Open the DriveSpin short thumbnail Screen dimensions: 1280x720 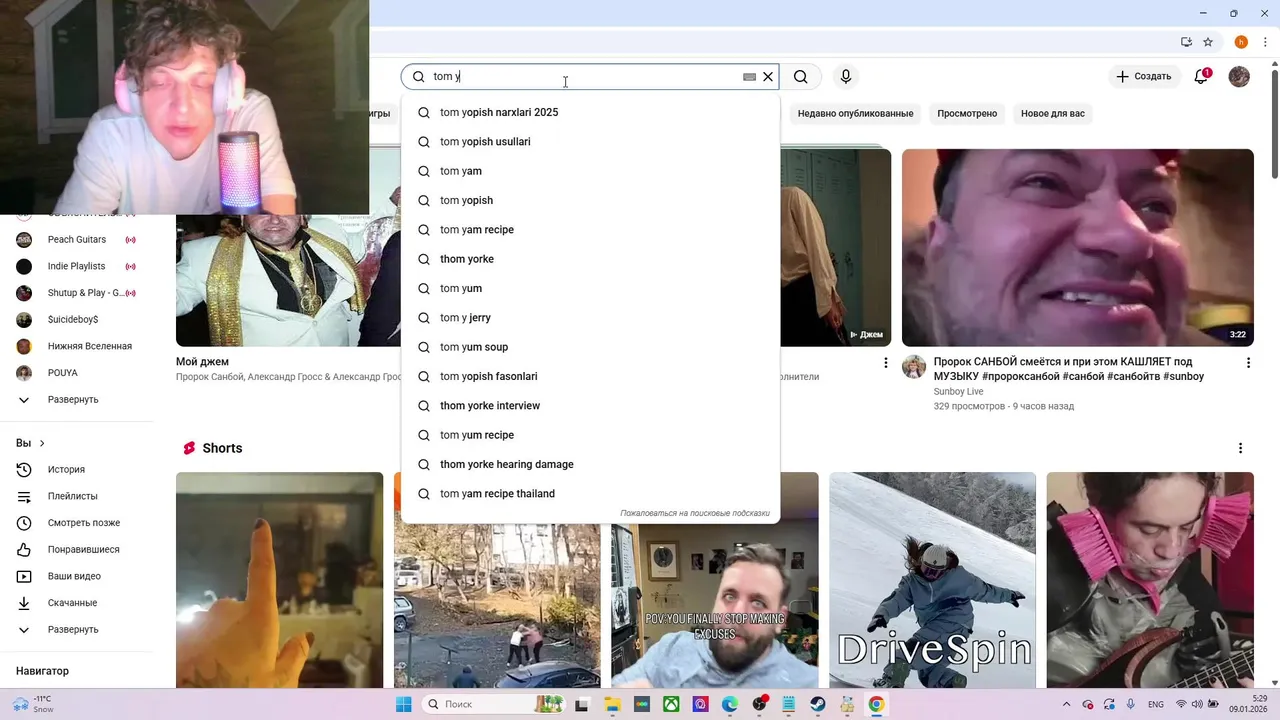[x=932, y=580]
